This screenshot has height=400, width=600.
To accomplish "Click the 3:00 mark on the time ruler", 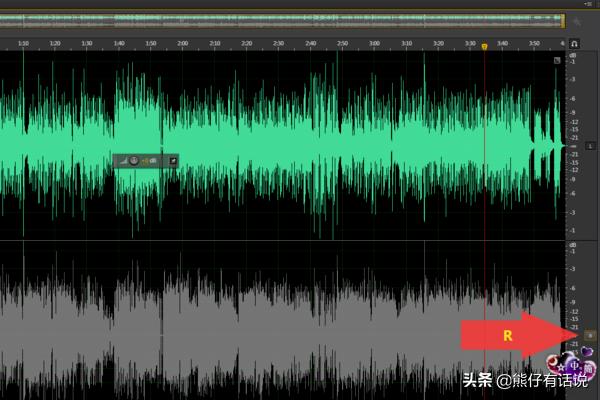I will click(x=373, y=45).
